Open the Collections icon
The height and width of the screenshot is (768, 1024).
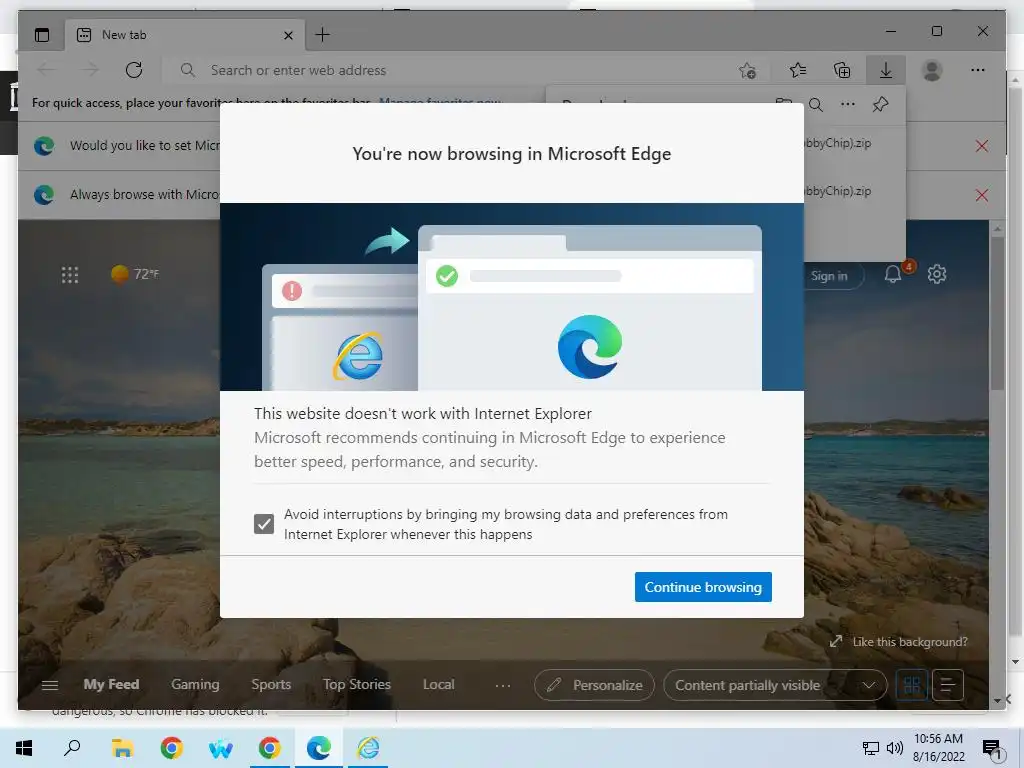(842, 70)
